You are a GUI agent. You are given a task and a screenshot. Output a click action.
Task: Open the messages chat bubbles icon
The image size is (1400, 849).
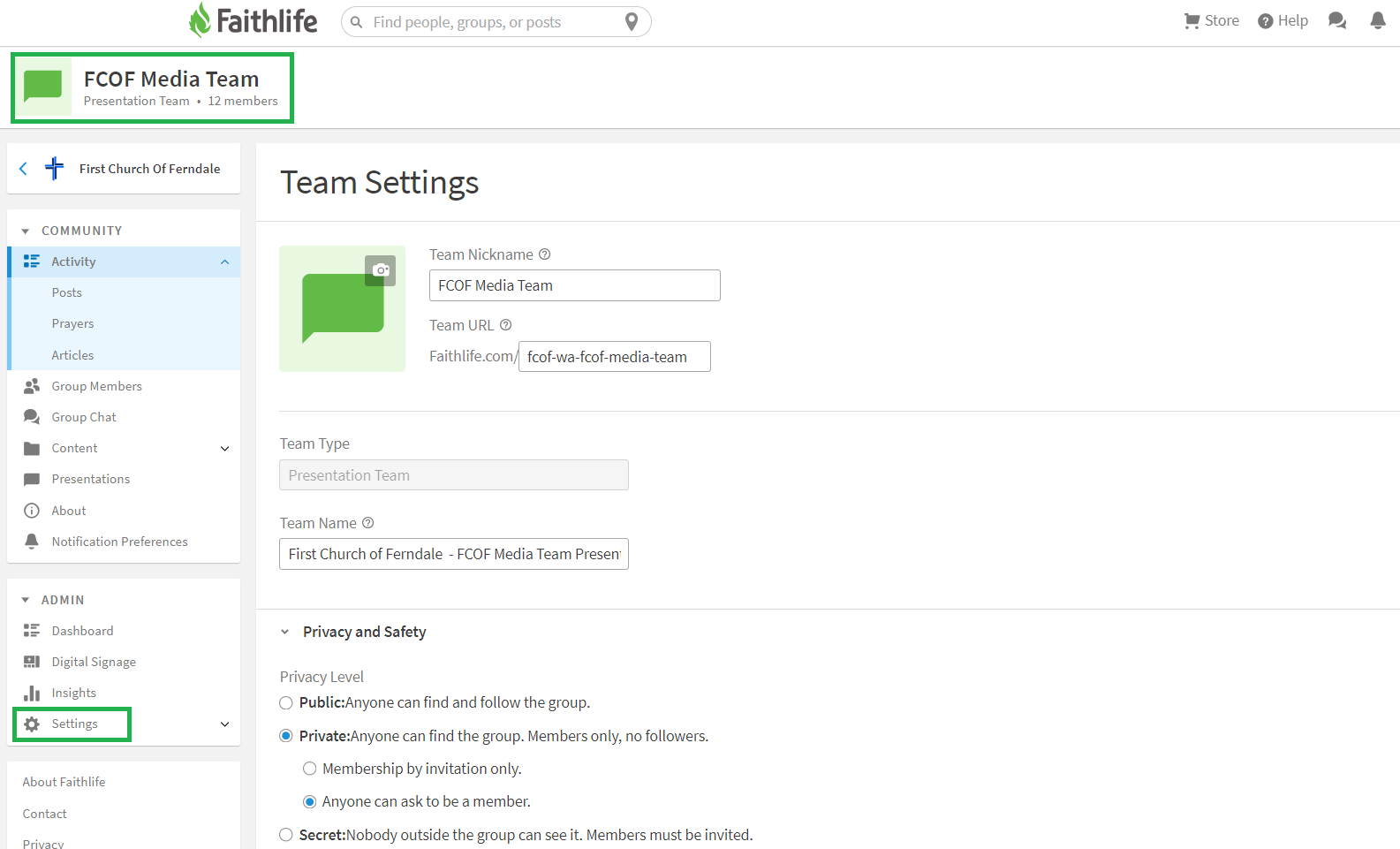1337,20
